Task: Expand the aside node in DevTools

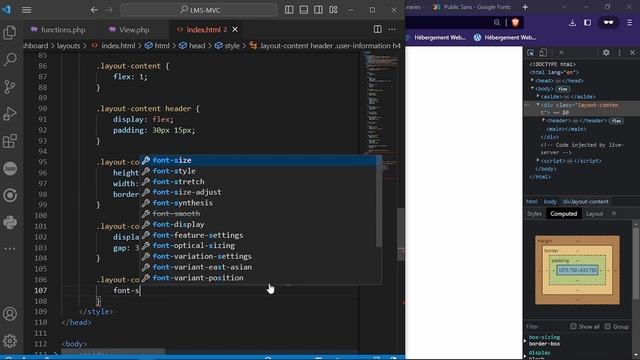Action: click(538, 96)
